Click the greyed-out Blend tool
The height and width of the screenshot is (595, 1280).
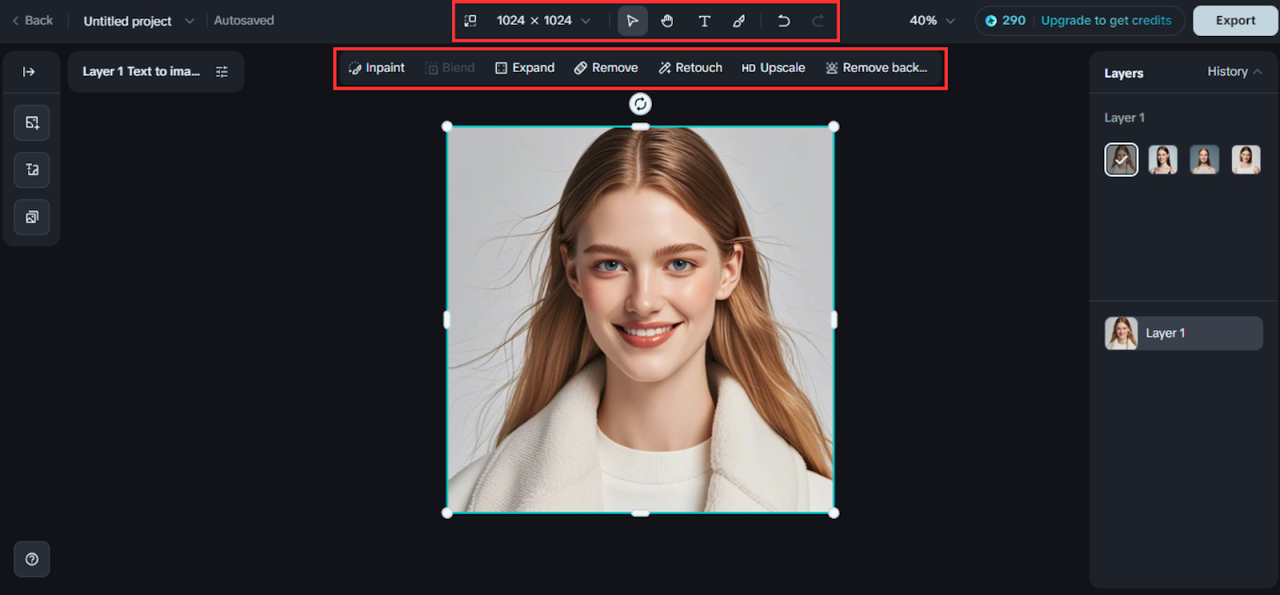click(450, 68)
